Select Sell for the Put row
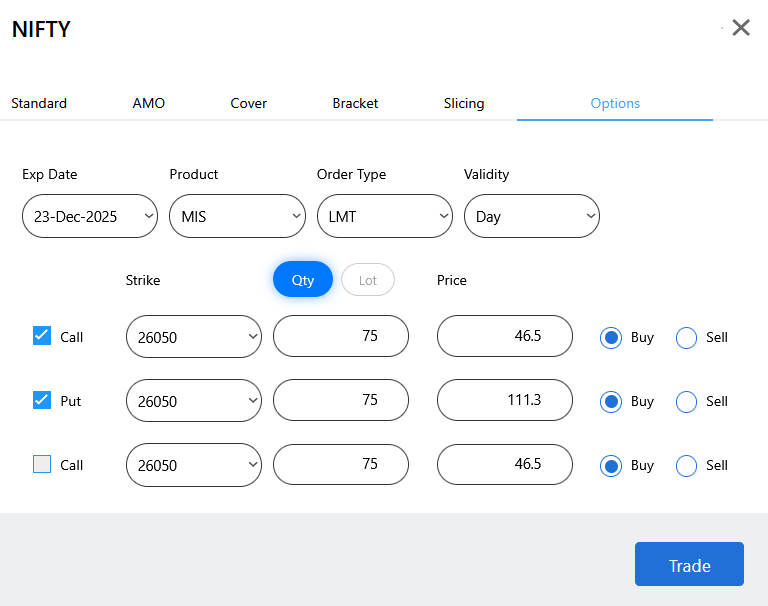Viewport: 768px width, 606px height. [x=687, y=401]
